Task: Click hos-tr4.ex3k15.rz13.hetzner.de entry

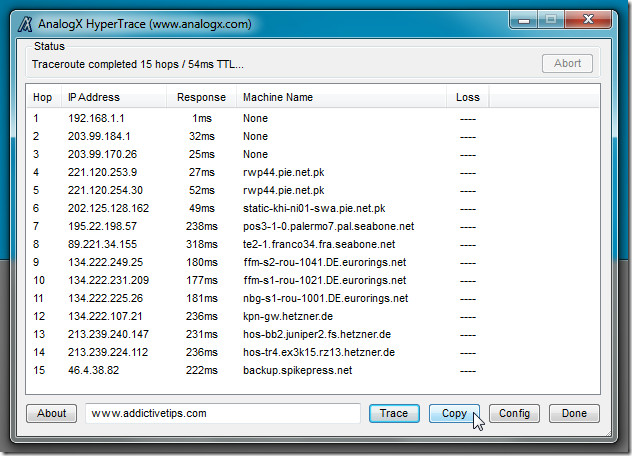Action: click(x=319, y=352)
